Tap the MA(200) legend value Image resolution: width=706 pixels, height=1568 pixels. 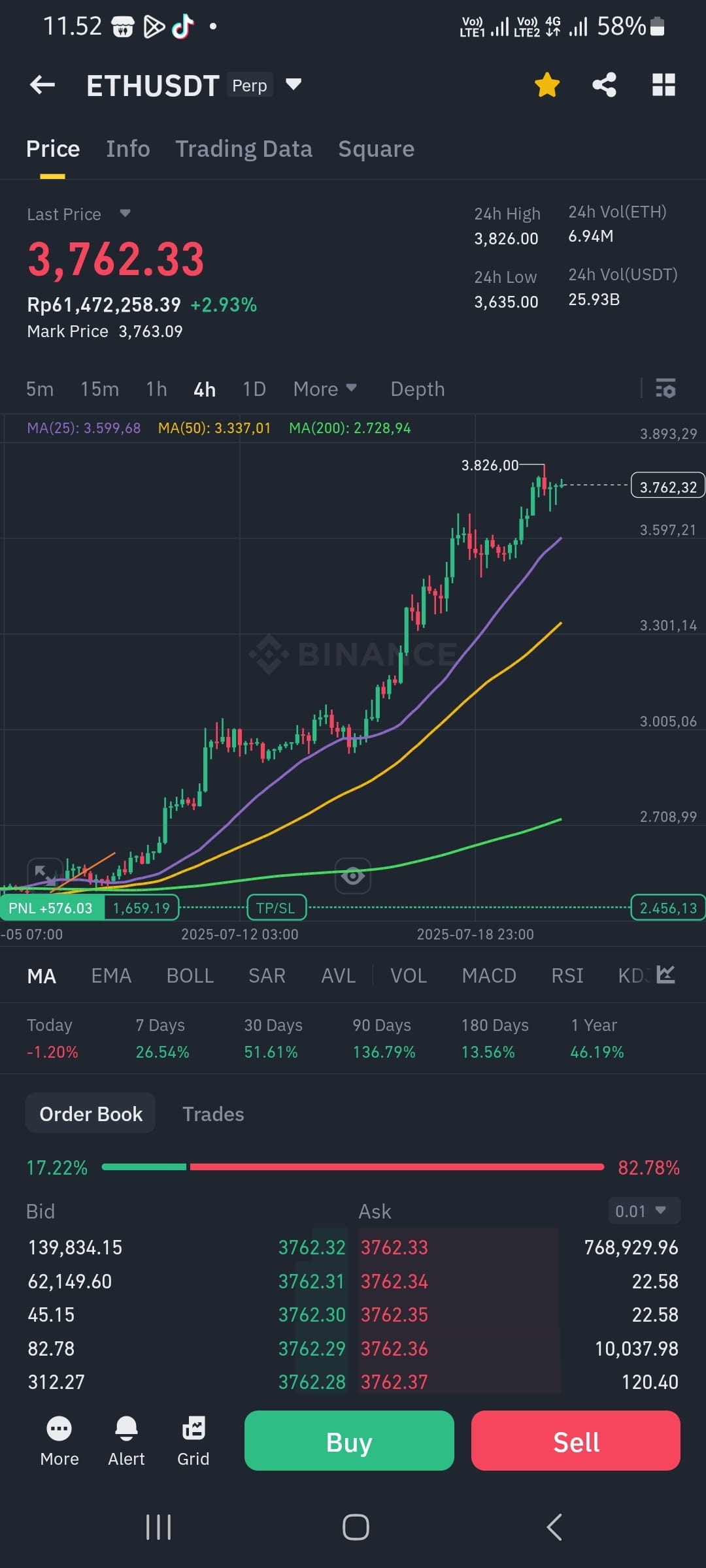pyautogui.click(x=350, y=429)
